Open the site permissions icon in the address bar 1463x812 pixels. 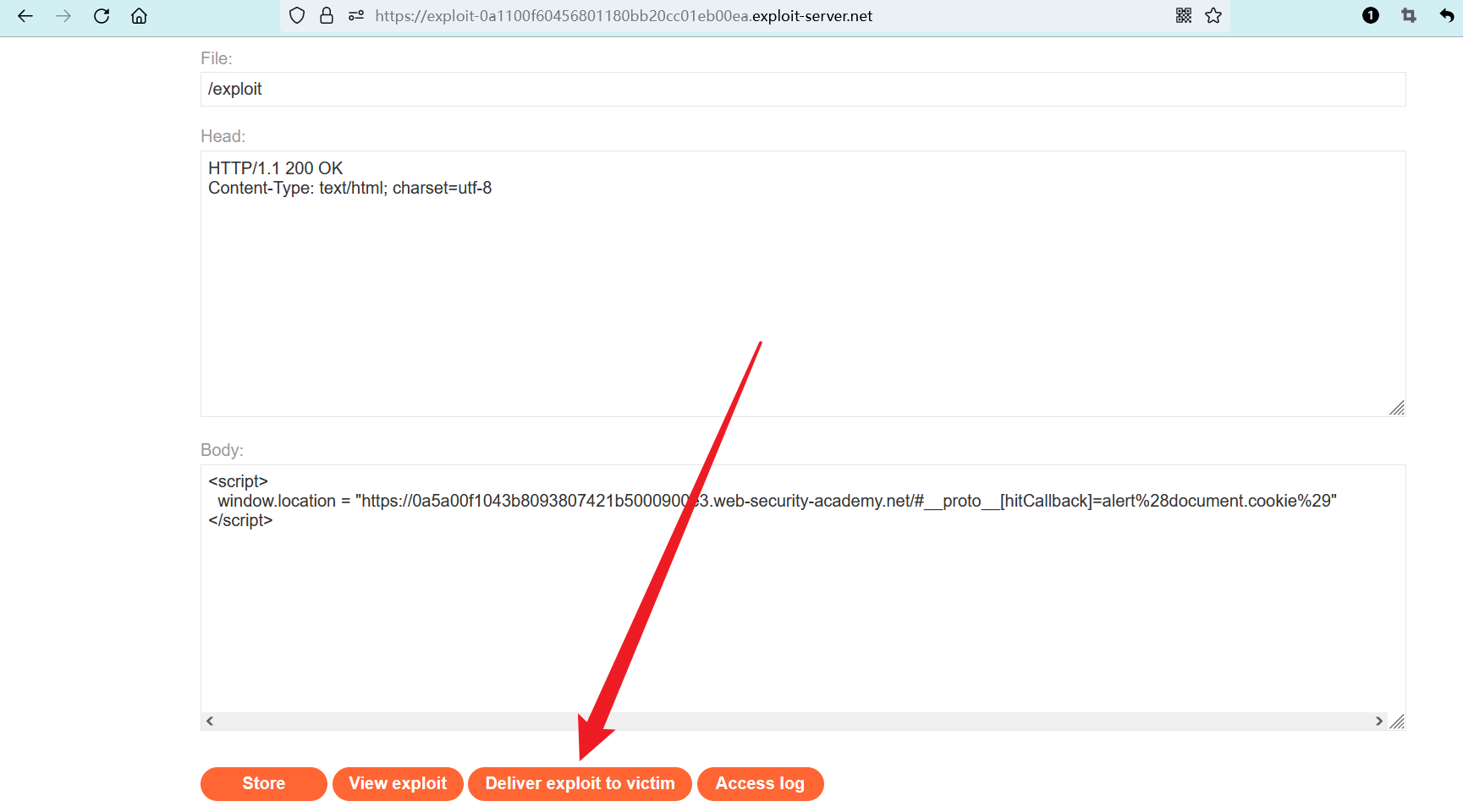[x=356, y=16]
